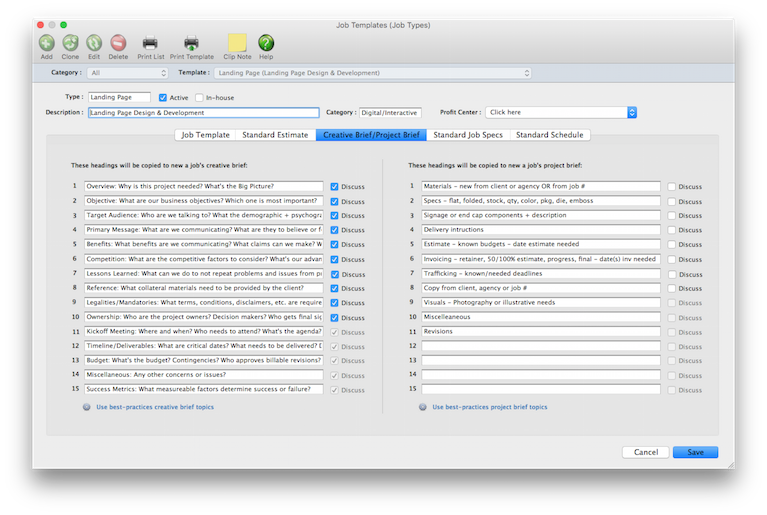Toggle Discuss for creative brief Overview heading
This screenshot has width=767, height=515.
[x=335, y=186]
